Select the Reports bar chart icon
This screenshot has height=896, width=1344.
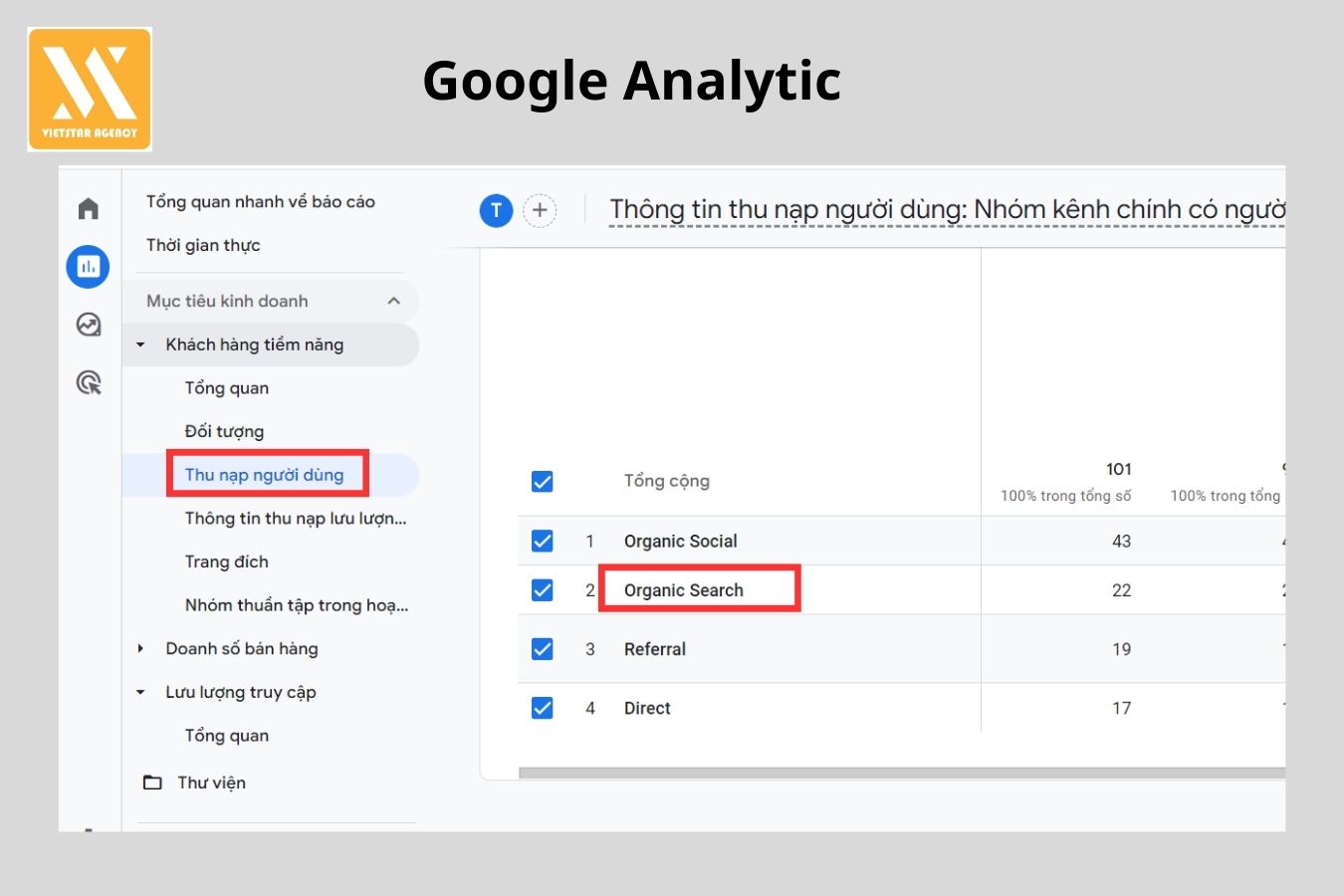point(88,267)
